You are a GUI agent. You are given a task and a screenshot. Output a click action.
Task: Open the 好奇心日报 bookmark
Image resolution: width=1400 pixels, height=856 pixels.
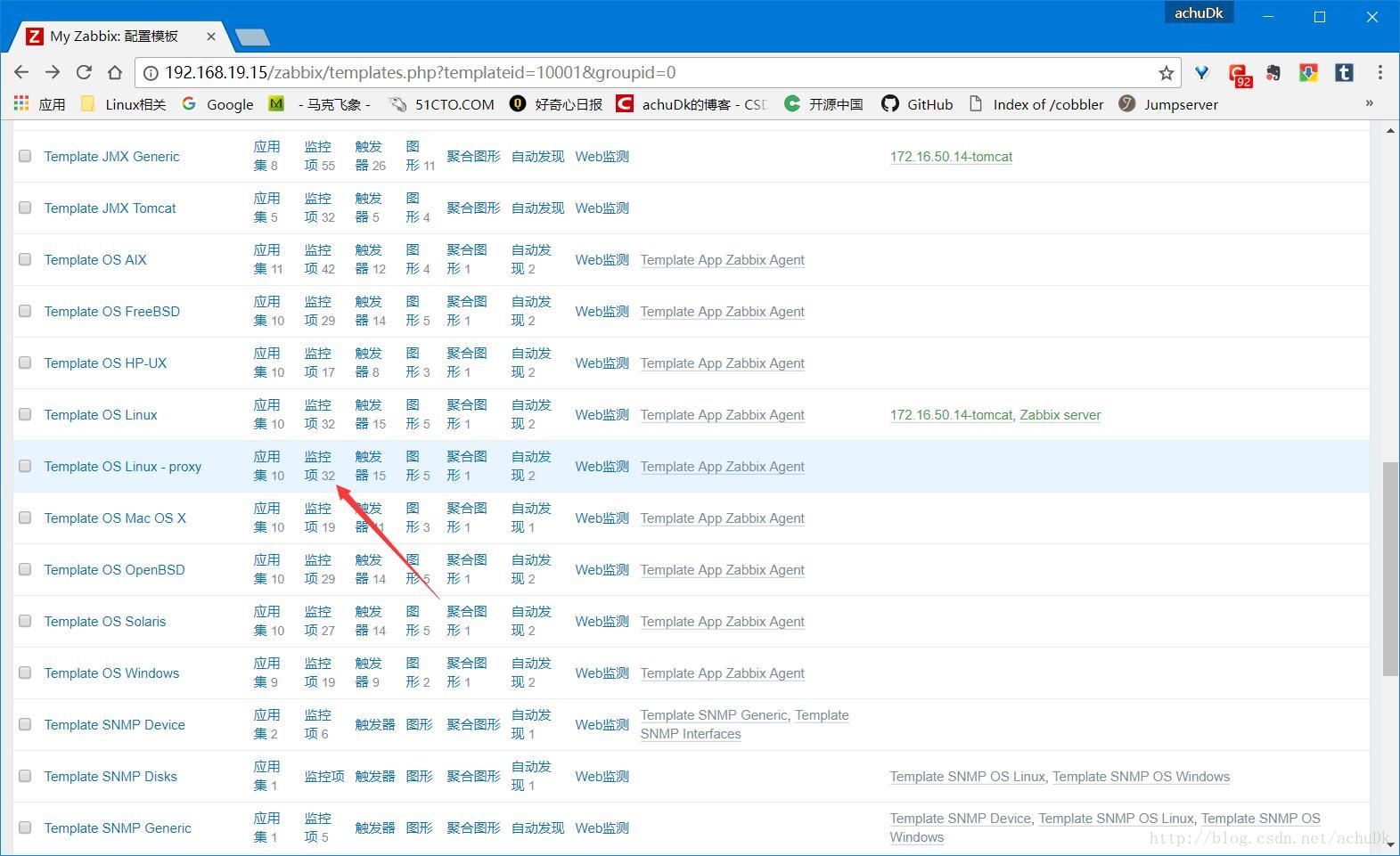tap(555, 104)
